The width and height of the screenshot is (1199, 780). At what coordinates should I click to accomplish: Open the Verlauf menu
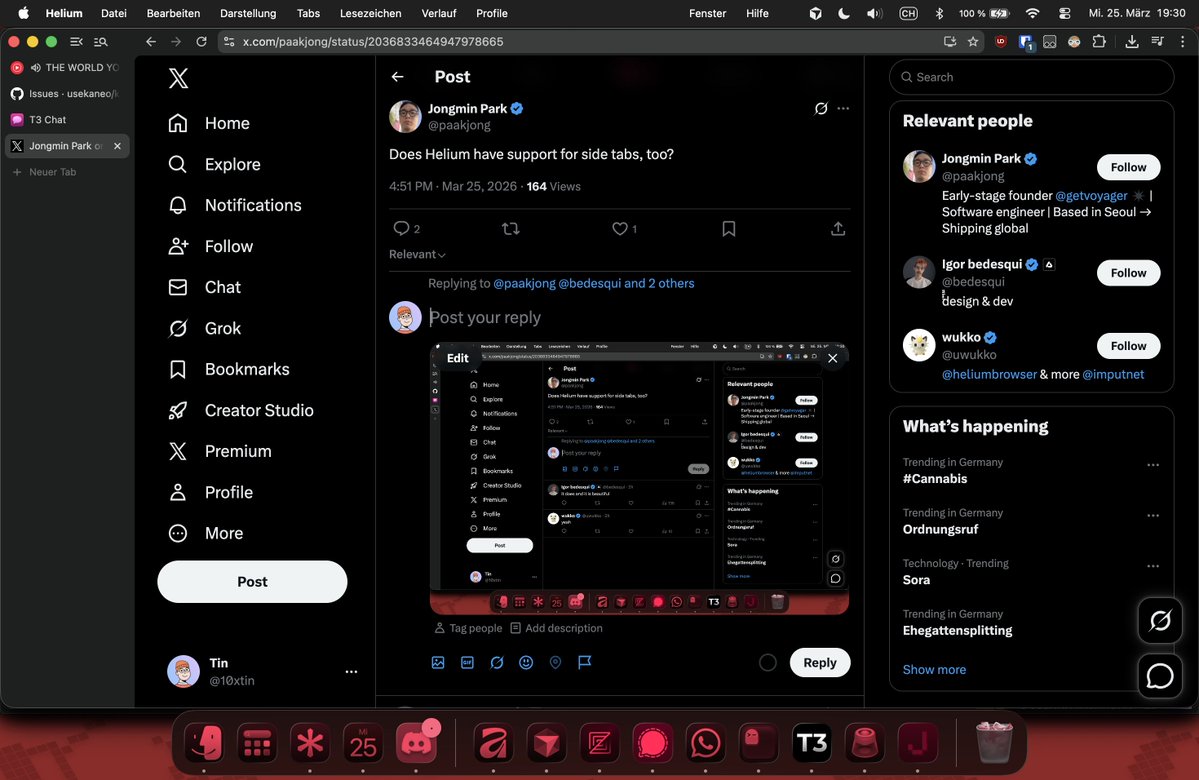coord(439,13)
